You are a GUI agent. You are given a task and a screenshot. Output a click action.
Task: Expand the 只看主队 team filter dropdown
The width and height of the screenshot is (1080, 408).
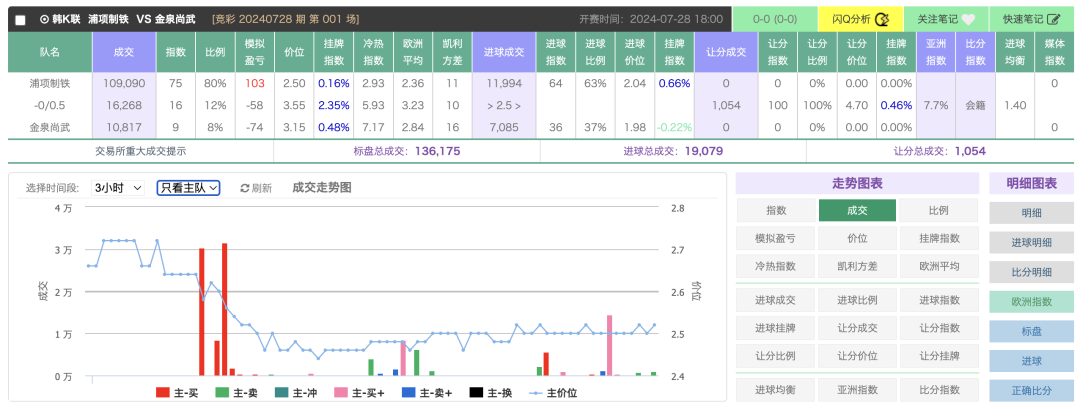click(x=188, y=188)
